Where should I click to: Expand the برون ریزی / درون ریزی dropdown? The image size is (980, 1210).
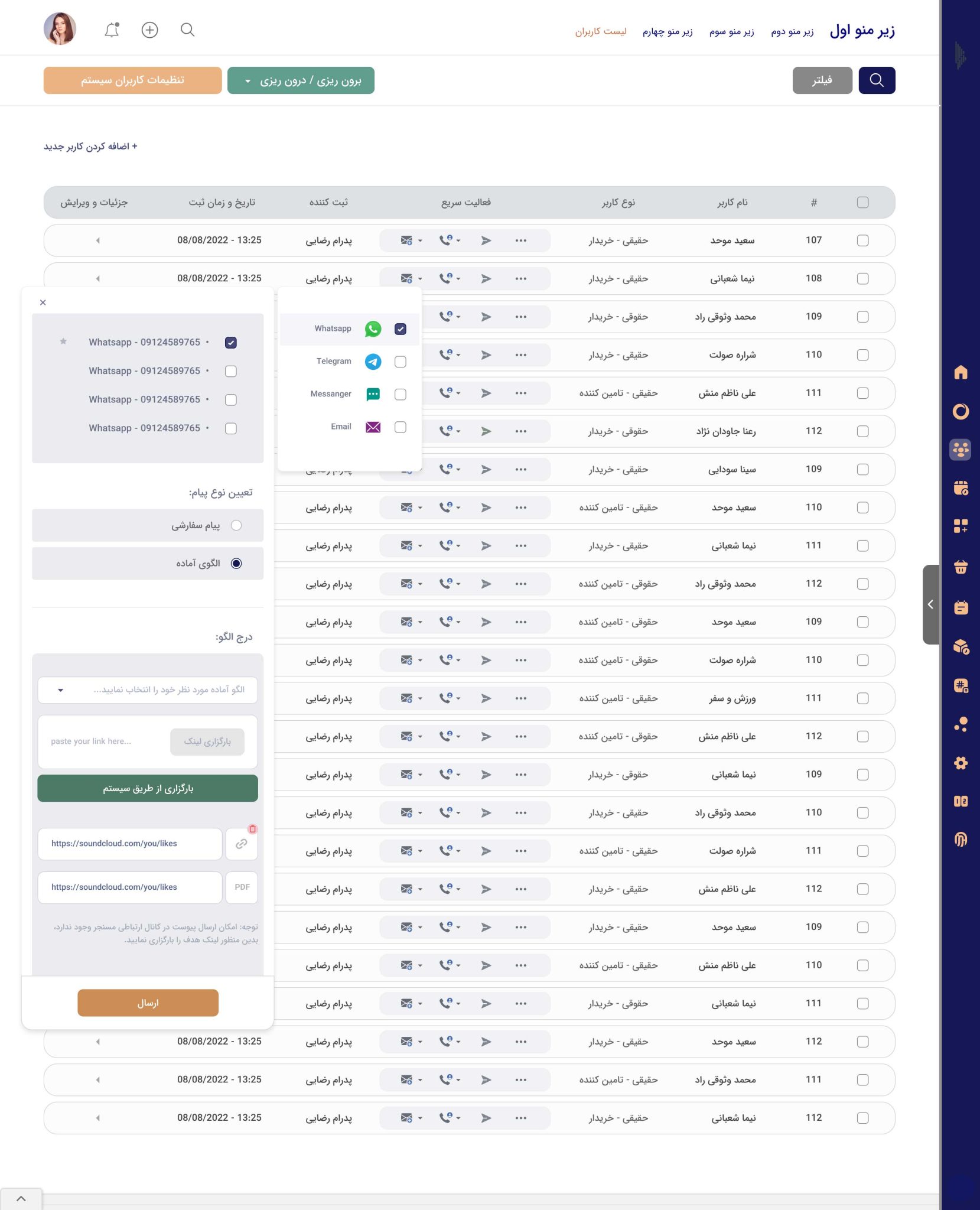point(301,80)
